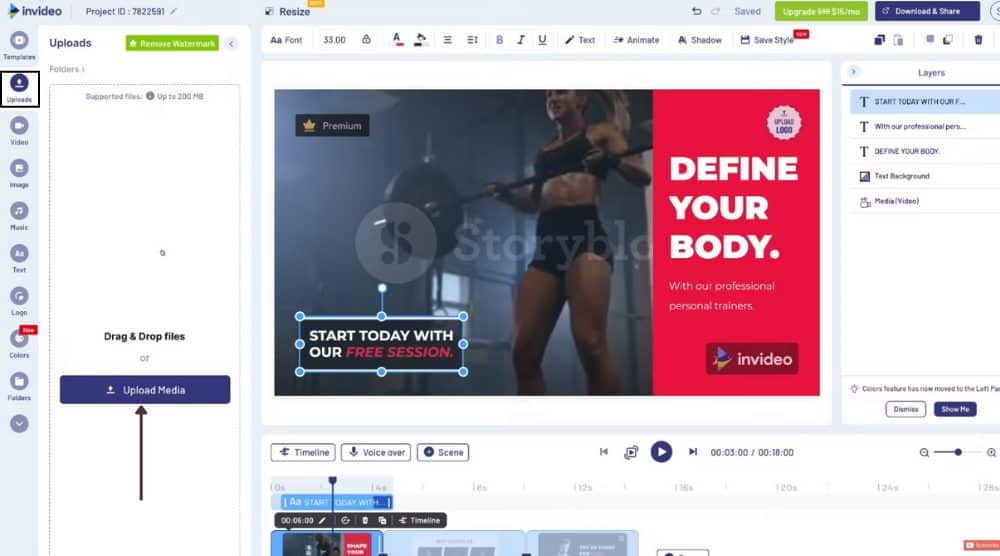The height and width of the screenshot is (556, 1000).
Task: Select the 'START TODAY WITH OUR F...' layer
Action: pos(925,101)
